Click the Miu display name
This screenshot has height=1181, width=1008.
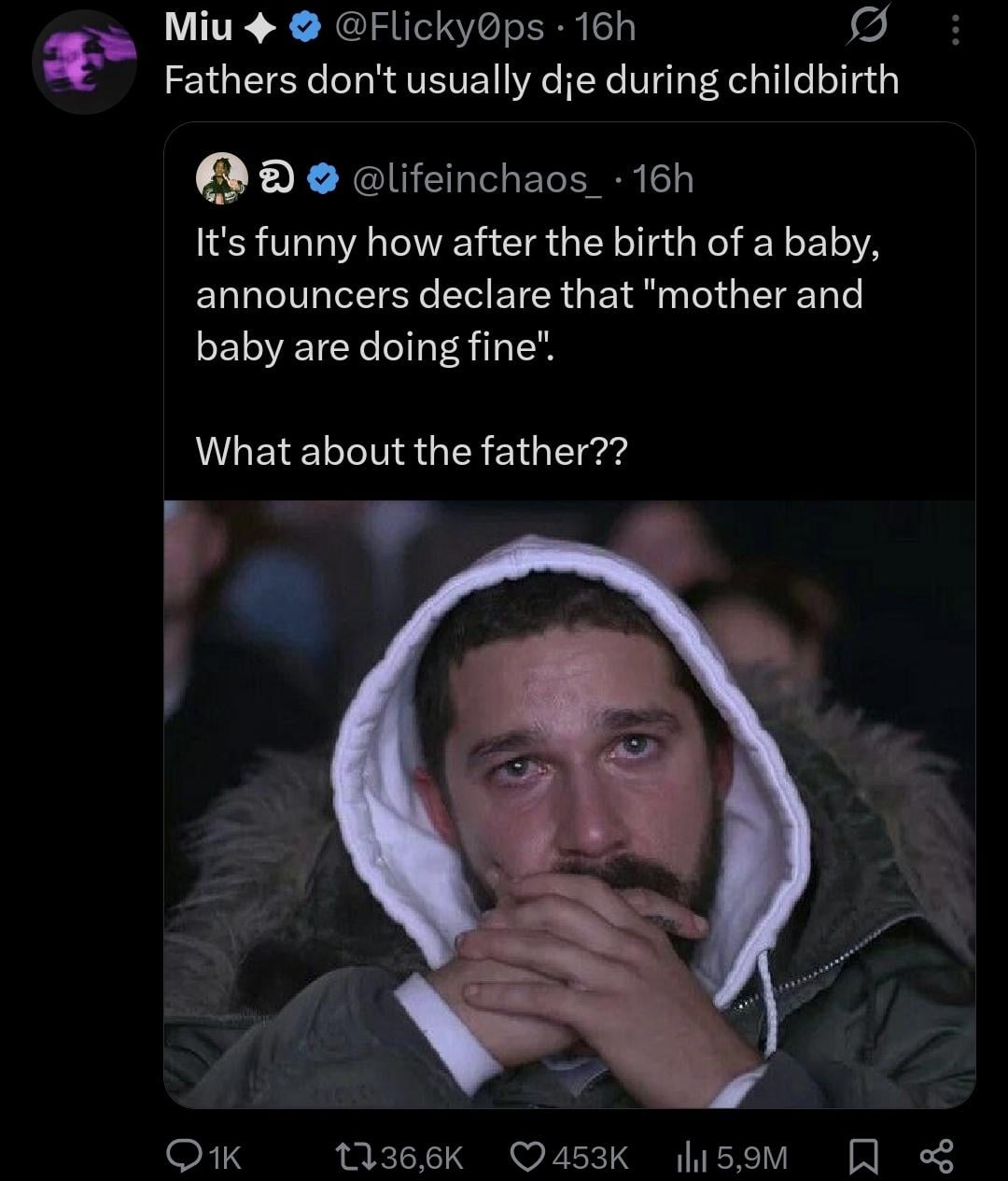coord(198,29)
